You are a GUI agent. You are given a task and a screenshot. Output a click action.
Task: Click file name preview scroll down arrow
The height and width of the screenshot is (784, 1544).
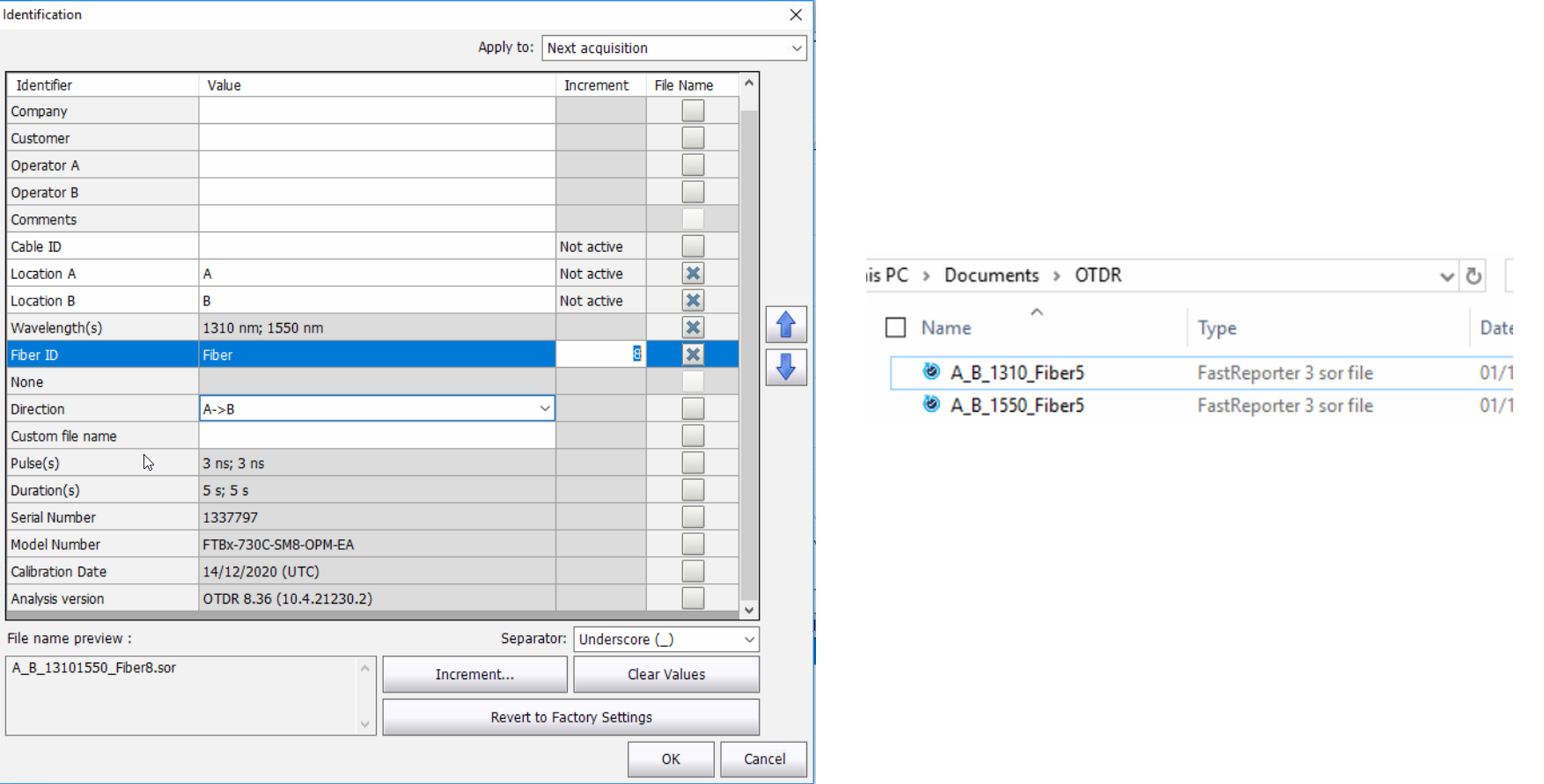click(365, 725)
